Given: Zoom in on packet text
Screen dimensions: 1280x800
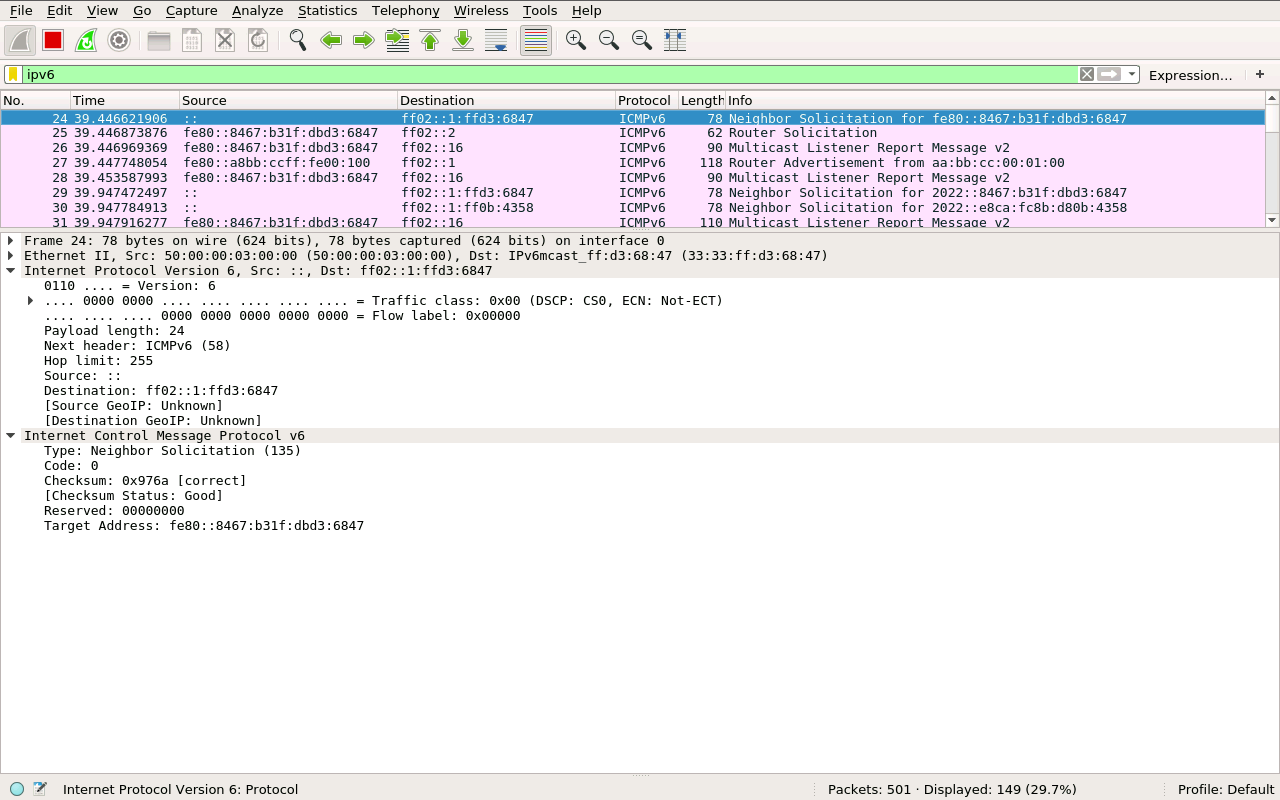Looking at the screenshot, I should click(575, 40).
